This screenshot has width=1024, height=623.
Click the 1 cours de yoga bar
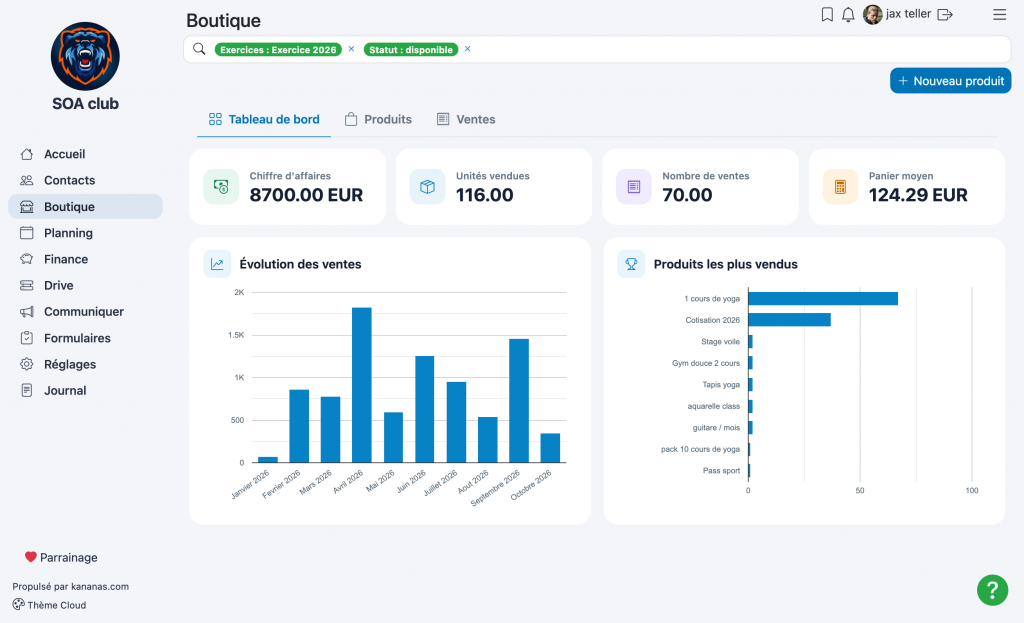point(823,298)
